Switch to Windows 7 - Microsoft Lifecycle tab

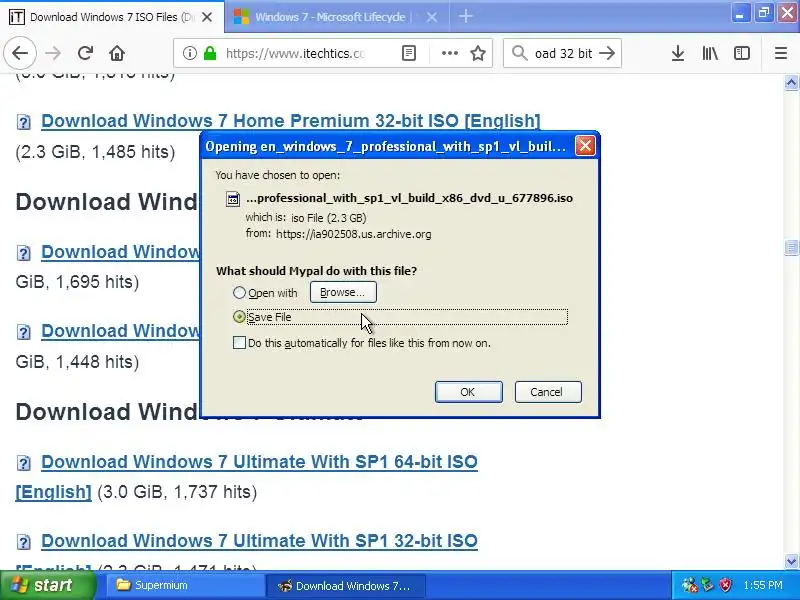coord(337,17)
